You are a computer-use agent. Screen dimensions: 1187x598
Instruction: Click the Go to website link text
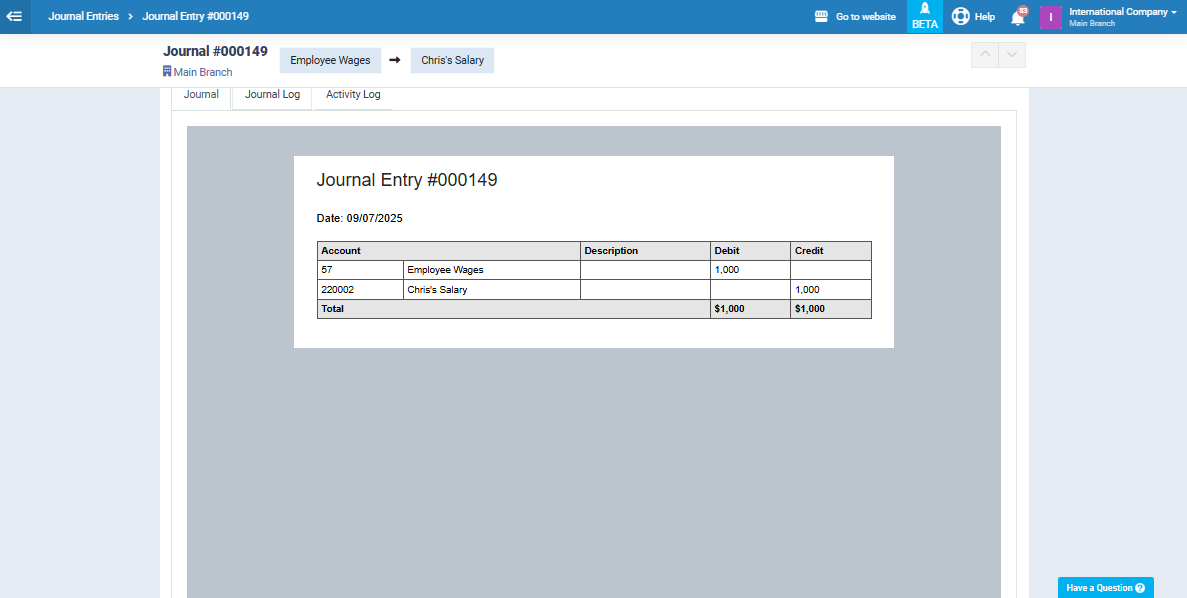(x=865, y=17)
